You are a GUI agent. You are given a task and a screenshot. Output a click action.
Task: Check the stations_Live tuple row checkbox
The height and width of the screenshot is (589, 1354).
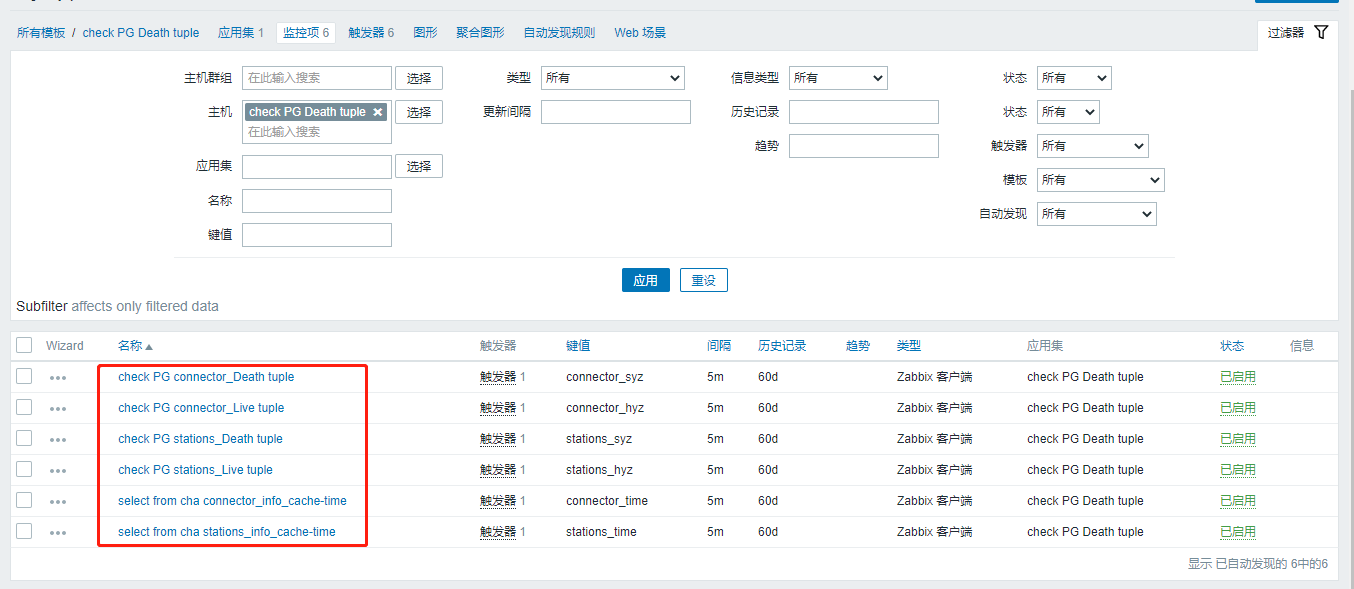pyautogui.click(x=24, y=469)
